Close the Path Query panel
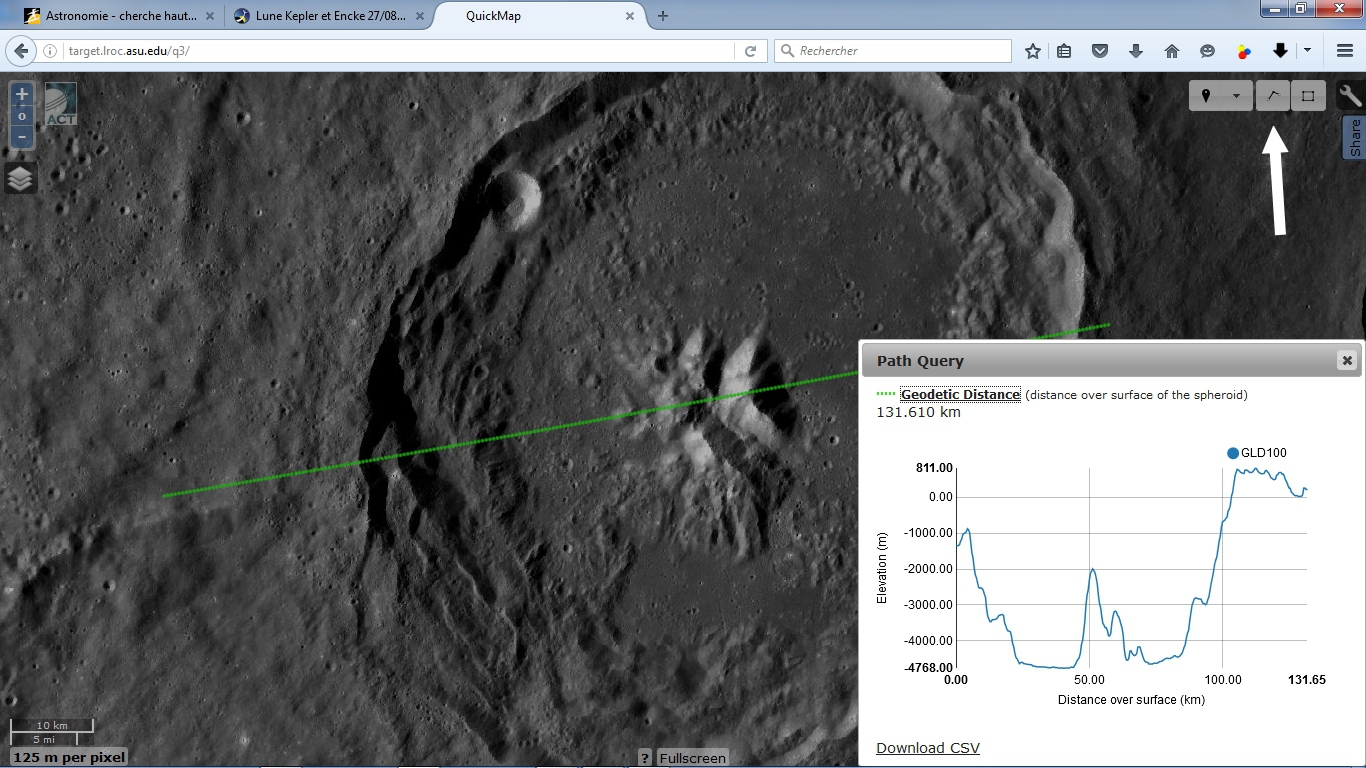Screen dimensions: 1366x768 pyautogui.click(x=1347, y=361)
